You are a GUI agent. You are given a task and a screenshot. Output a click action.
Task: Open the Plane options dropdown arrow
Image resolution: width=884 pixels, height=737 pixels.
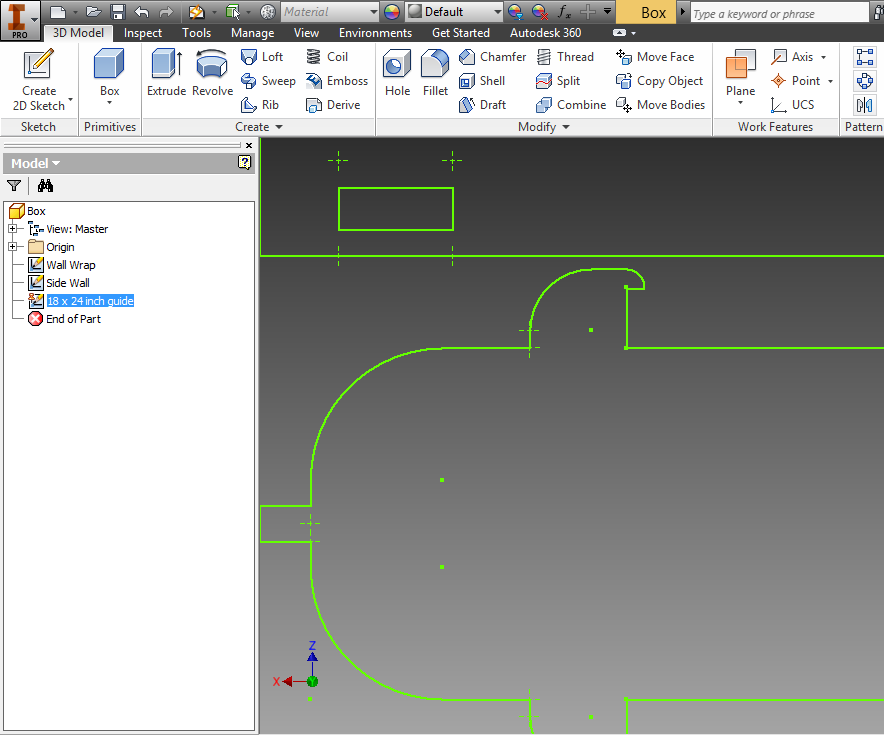point(740,103)
